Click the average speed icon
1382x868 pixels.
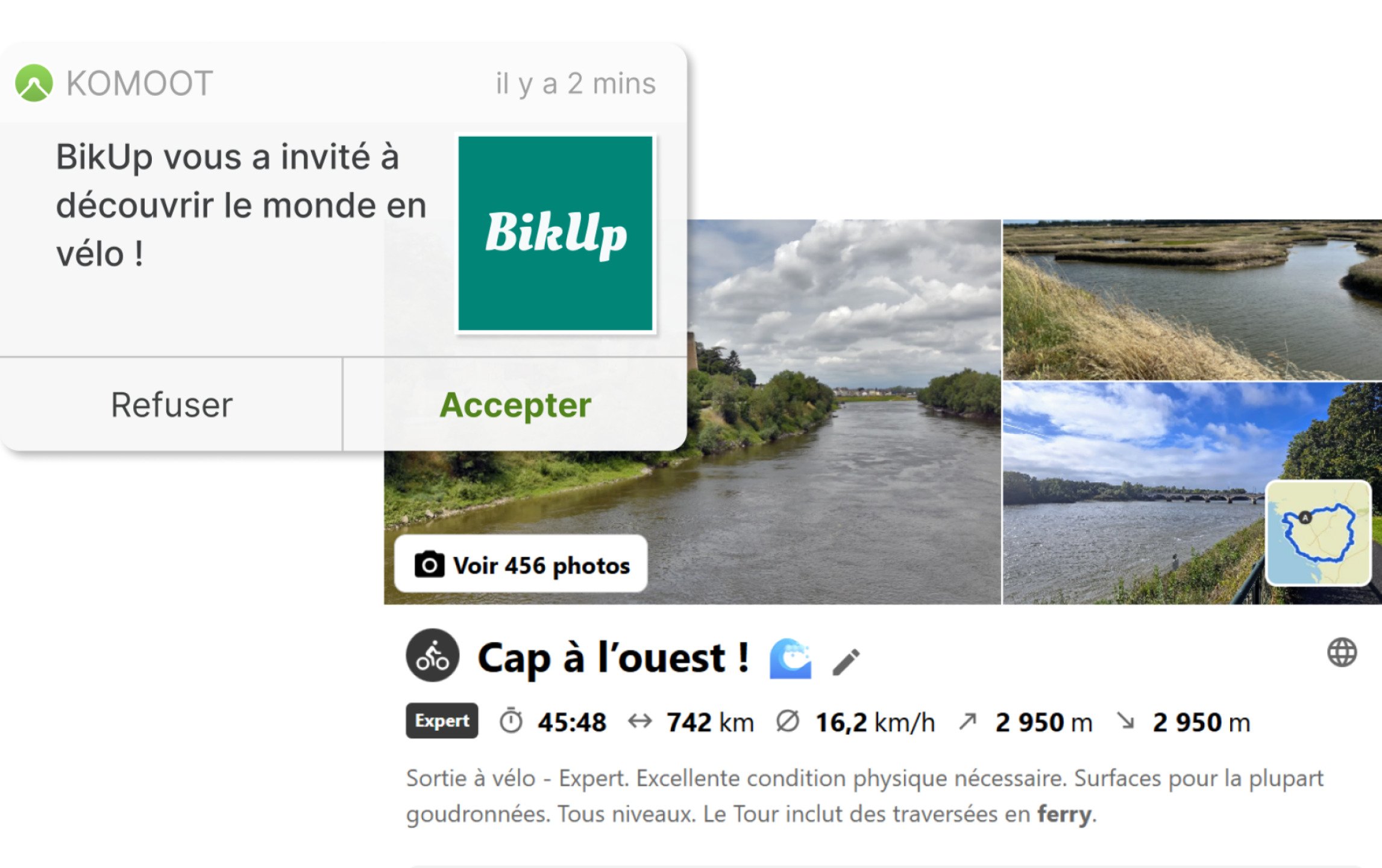click(787, 721)
